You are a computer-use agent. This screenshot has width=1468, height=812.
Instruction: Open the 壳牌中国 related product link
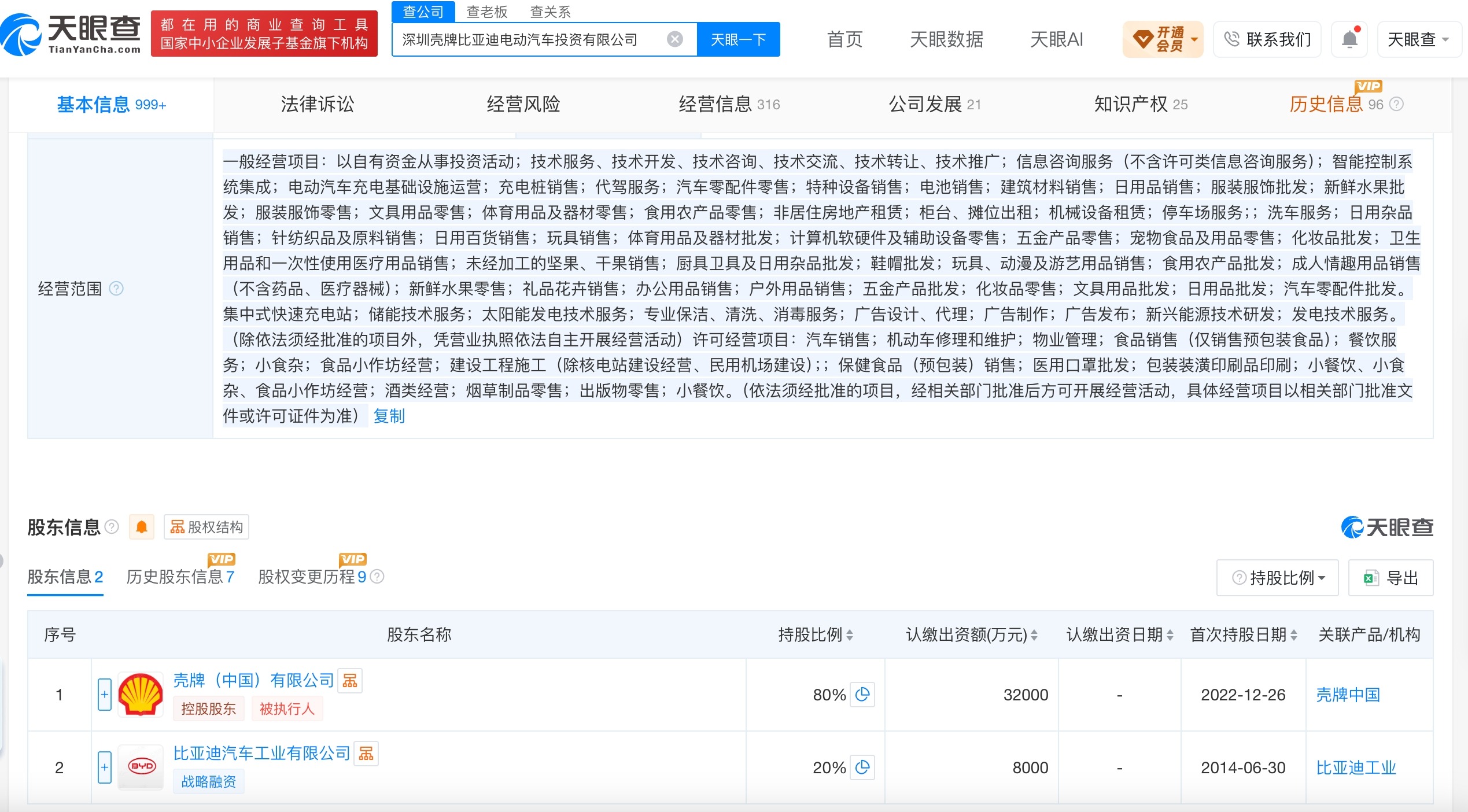tap(1348, 695)
